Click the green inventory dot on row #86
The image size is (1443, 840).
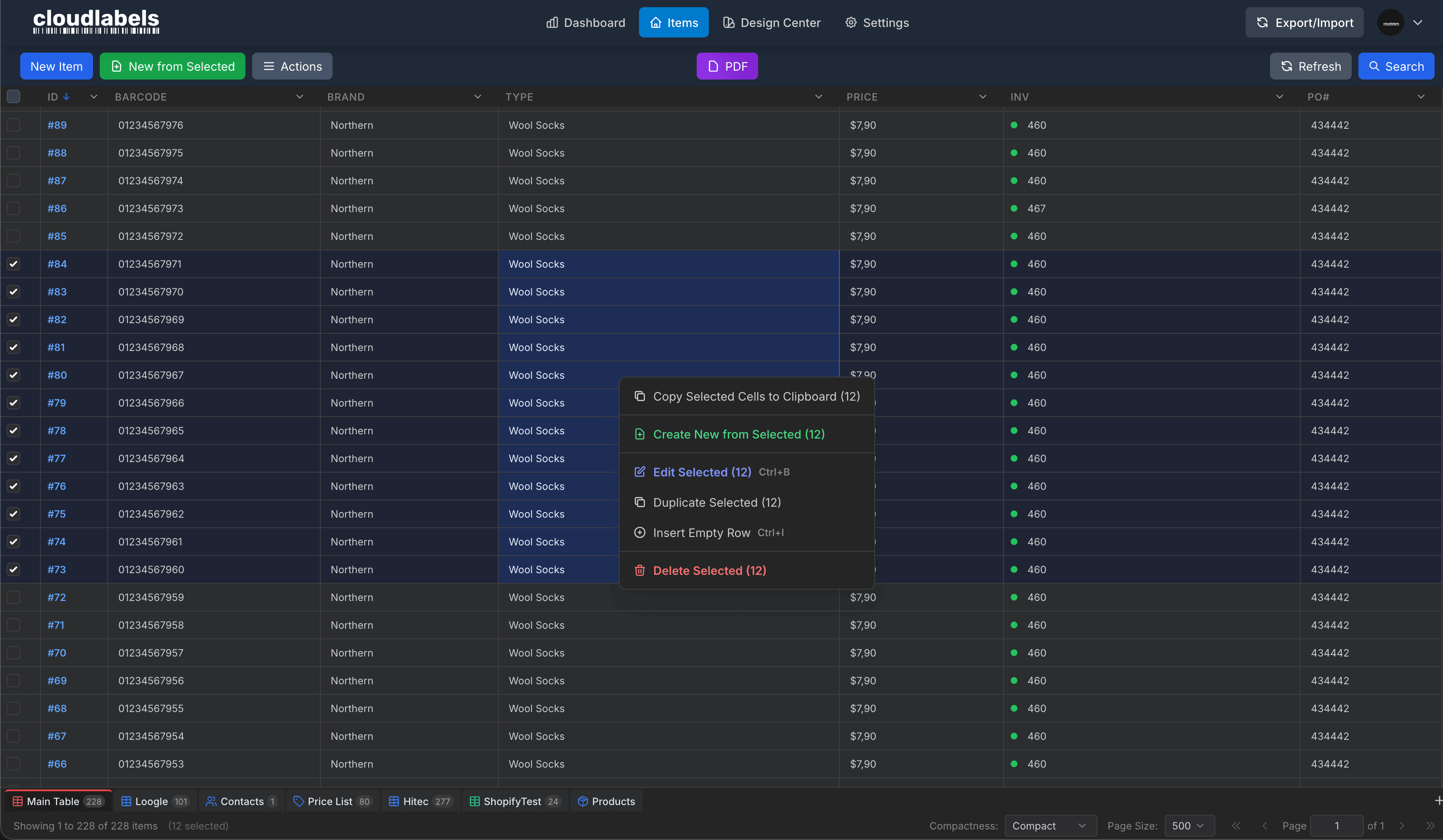pos(1014,208)
